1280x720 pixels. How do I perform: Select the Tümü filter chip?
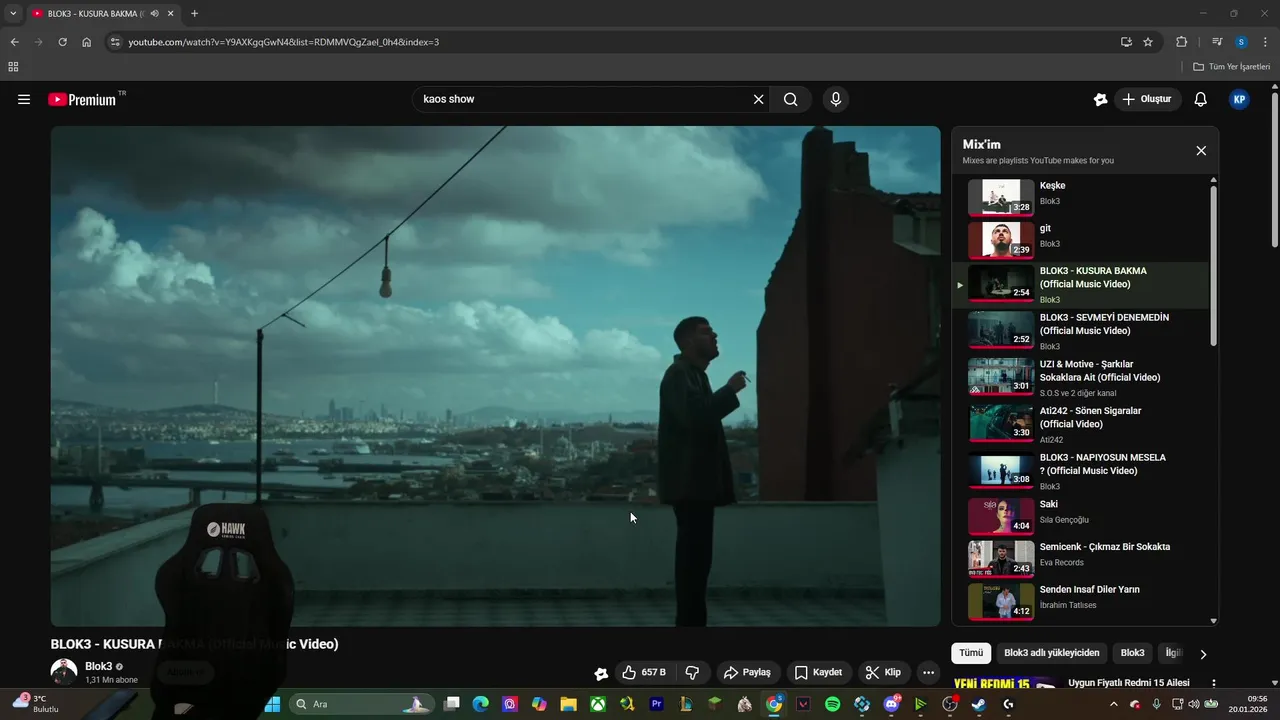pyautogui.click(x=971, y=653)
